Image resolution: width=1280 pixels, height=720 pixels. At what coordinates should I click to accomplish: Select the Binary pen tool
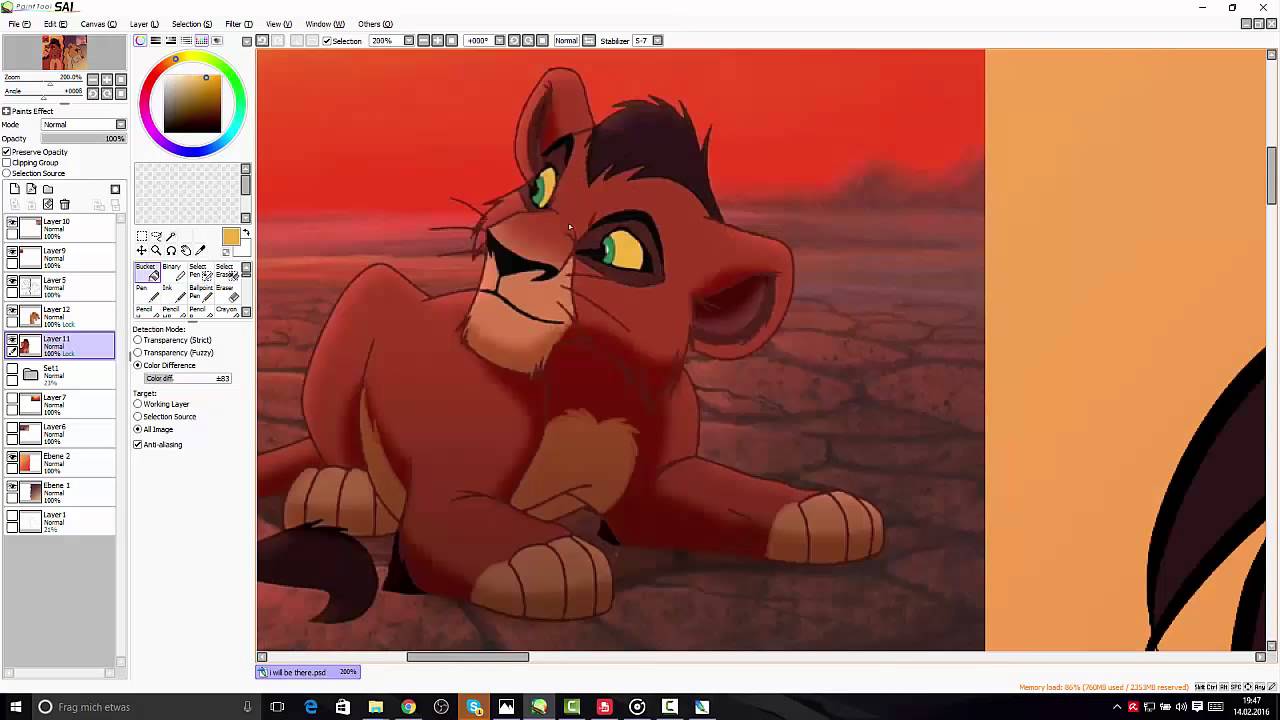[x=172, y=272]
